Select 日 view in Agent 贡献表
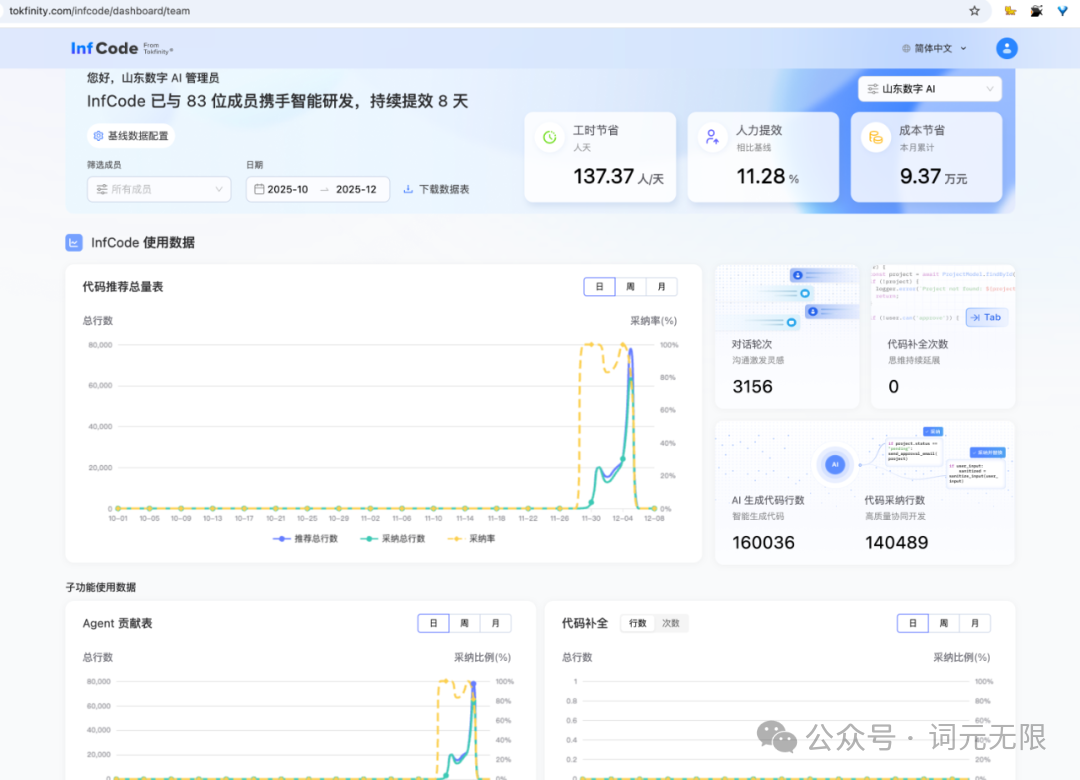 [433, 623]
